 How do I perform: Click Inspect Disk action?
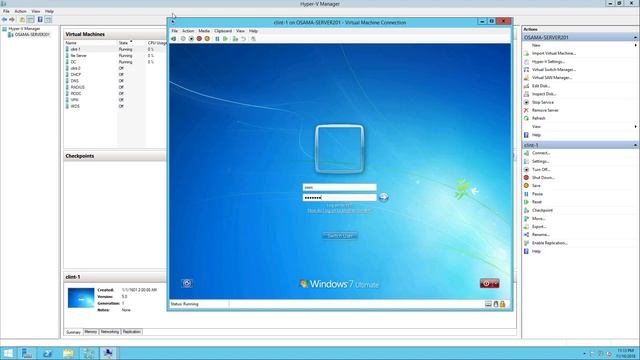coord(544,94)
